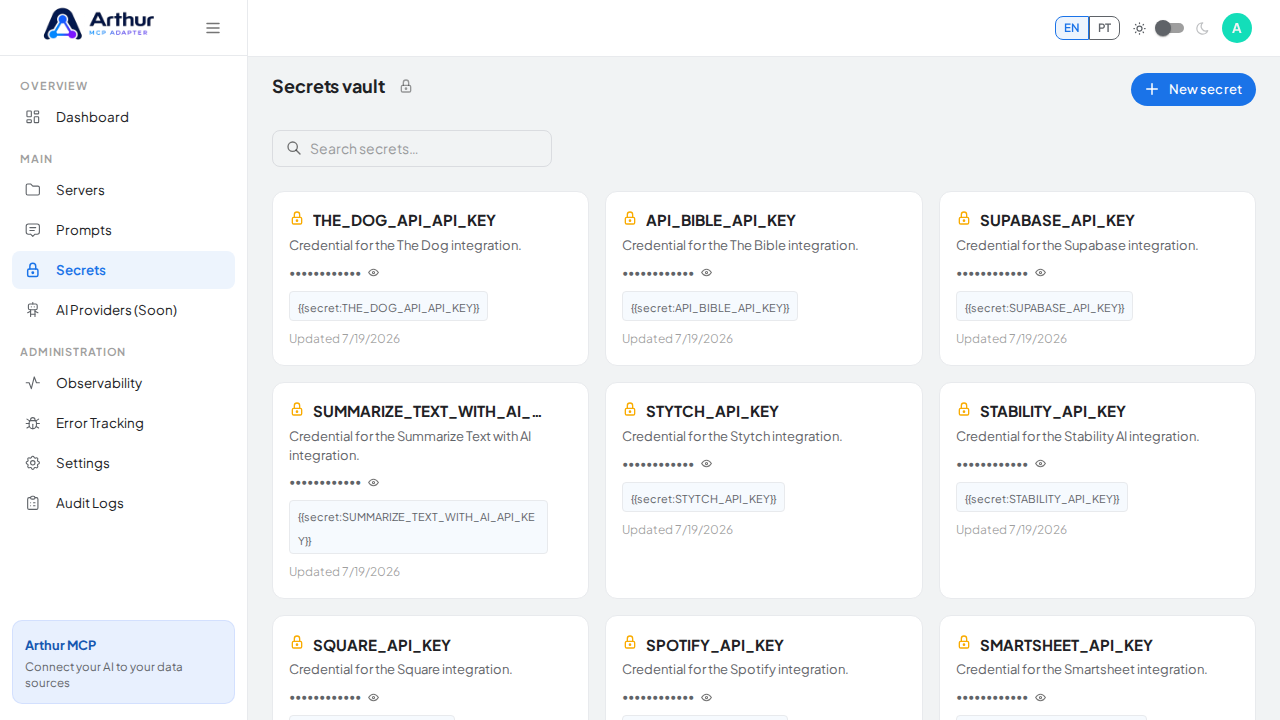This screenshot has height=720, width=1280.
Task: Collapse the sidebar with the hamburger icon
Action: (213, 28)
